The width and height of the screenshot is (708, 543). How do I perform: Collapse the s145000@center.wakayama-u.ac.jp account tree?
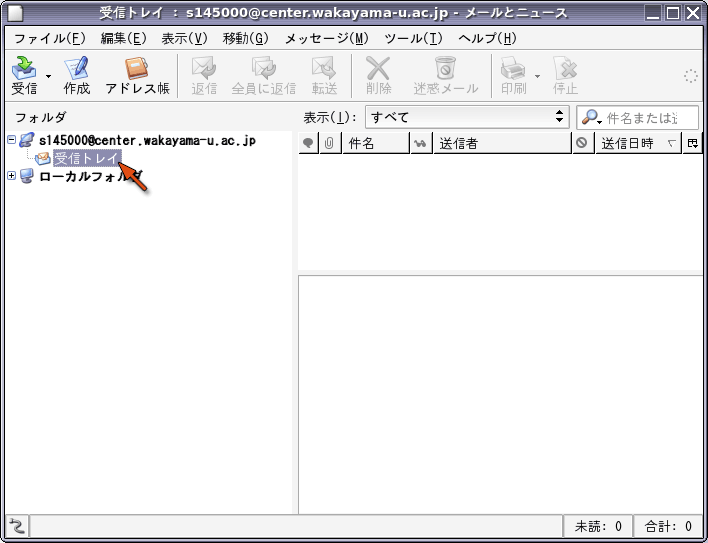pos(12,140)
